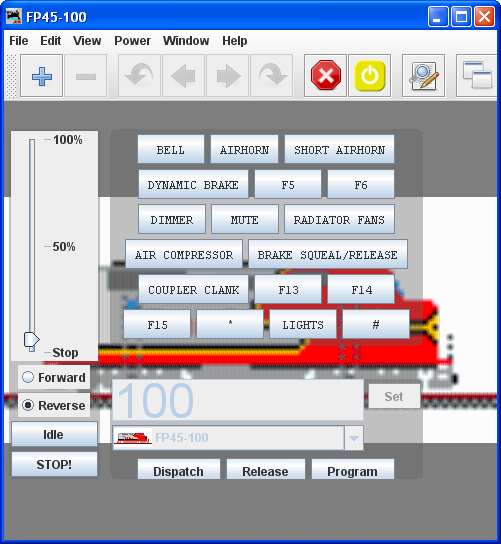Screen dimensions: 501x544
Task: Select the Reverse direction radio button
Action: (x=54, y=405)
